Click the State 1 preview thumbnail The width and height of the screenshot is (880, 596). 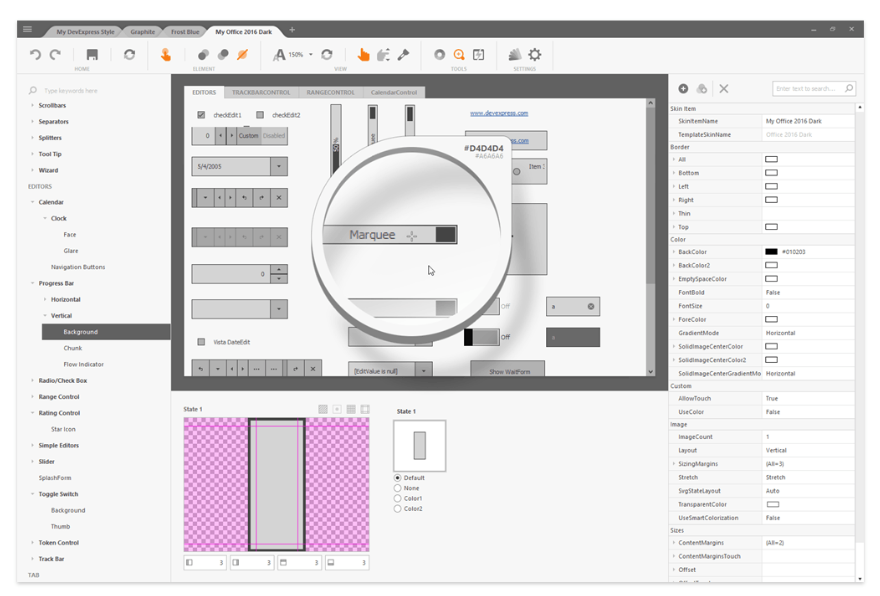pos(420,446)
